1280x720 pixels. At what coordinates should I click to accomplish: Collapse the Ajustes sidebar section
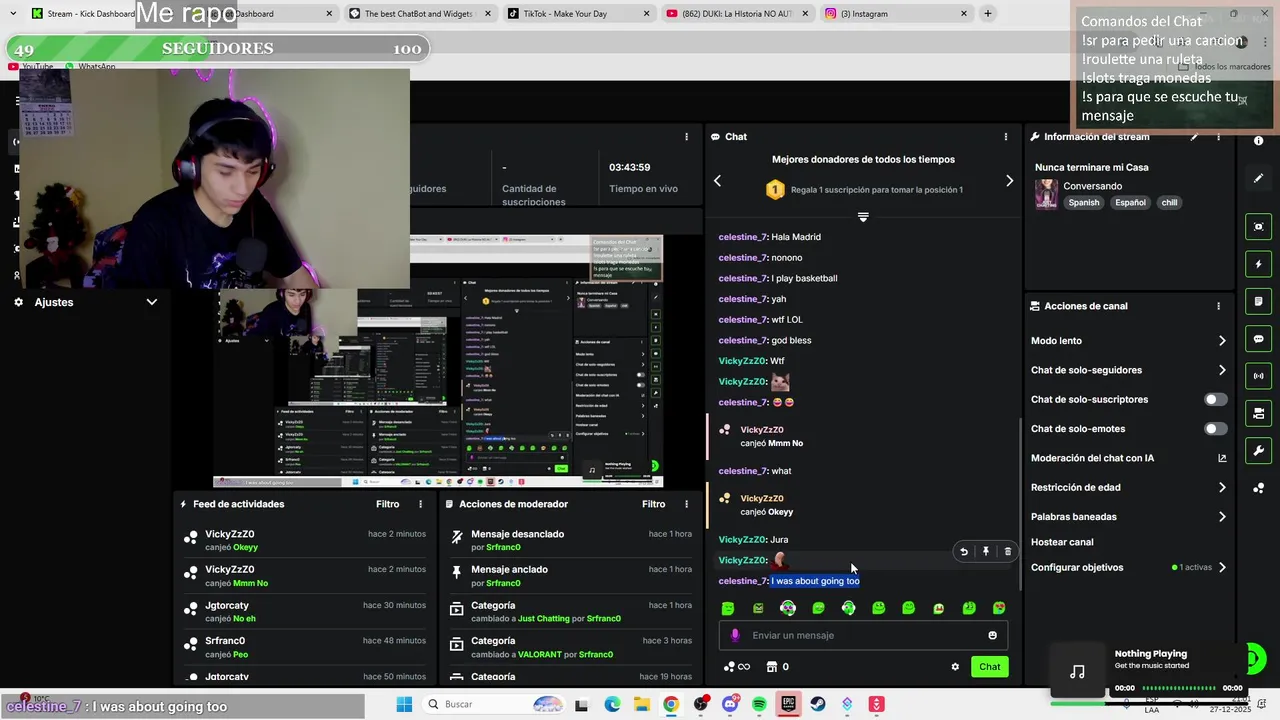click(152, 302)
